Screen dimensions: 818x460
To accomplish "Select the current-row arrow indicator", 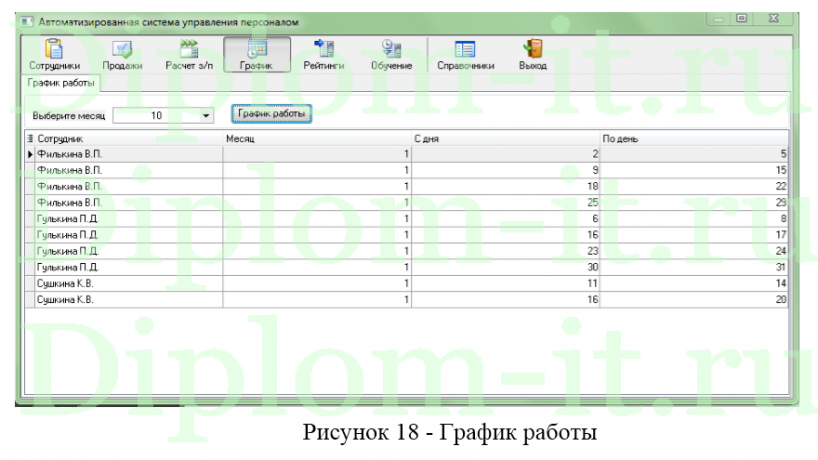I will 30,154.
